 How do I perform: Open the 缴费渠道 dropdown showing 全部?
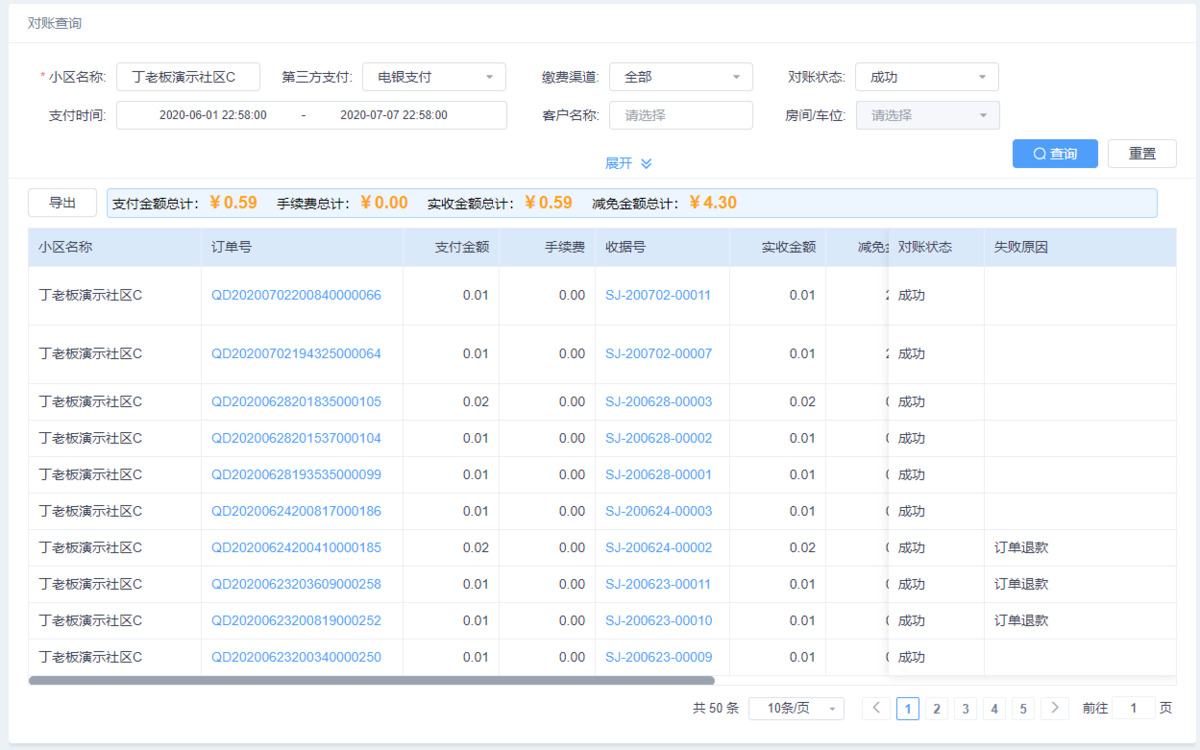coord(681,77)
